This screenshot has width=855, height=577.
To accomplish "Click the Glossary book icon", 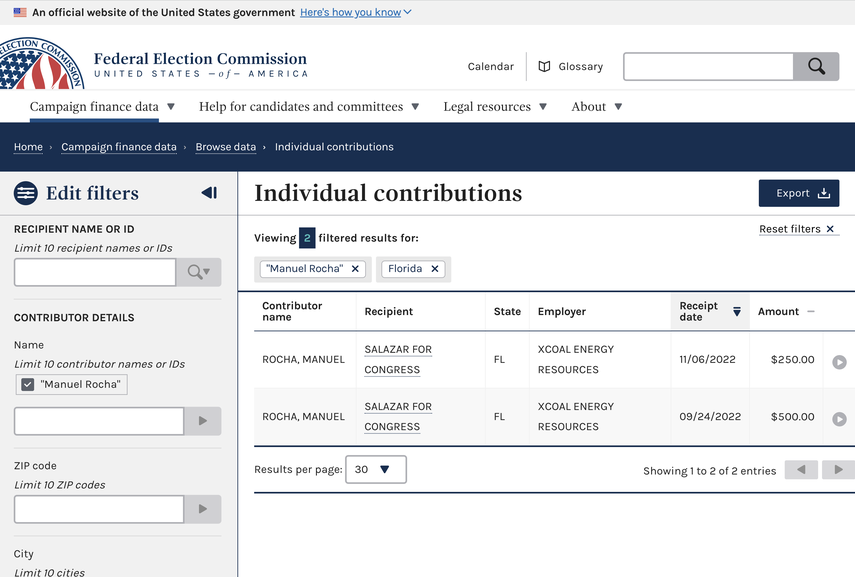I will click(x=541, y=66).
